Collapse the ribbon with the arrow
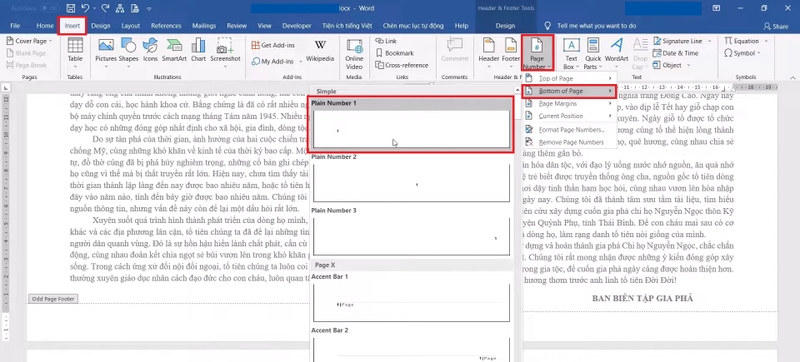The width and height of the screenshot is (800, 362). click(792, 77)
